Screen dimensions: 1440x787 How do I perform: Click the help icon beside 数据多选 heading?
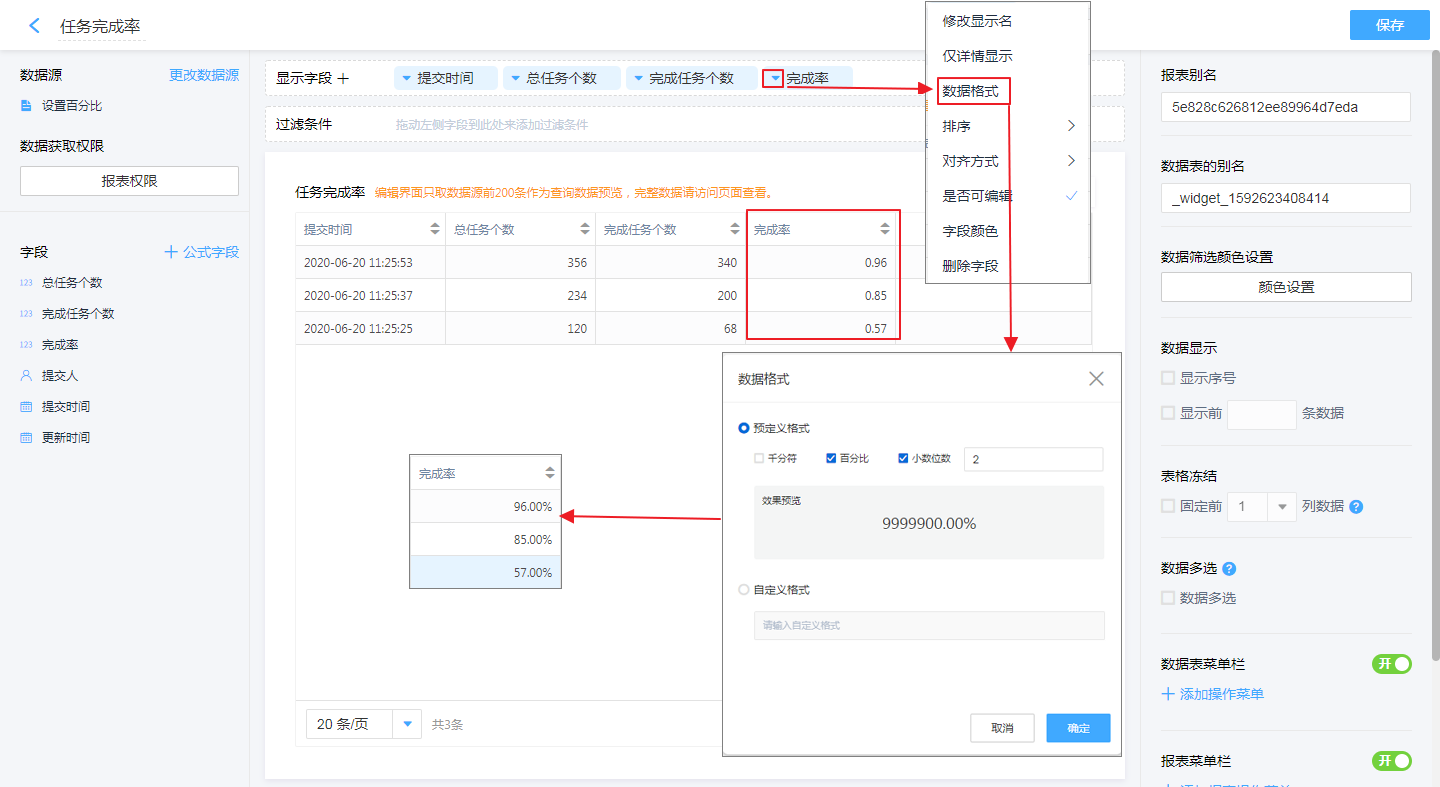[x=1229, y=569]
